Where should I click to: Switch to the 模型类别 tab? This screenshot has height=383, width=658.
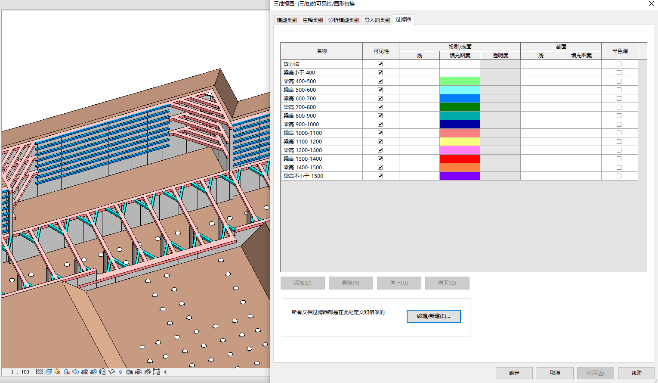[287, 20]
